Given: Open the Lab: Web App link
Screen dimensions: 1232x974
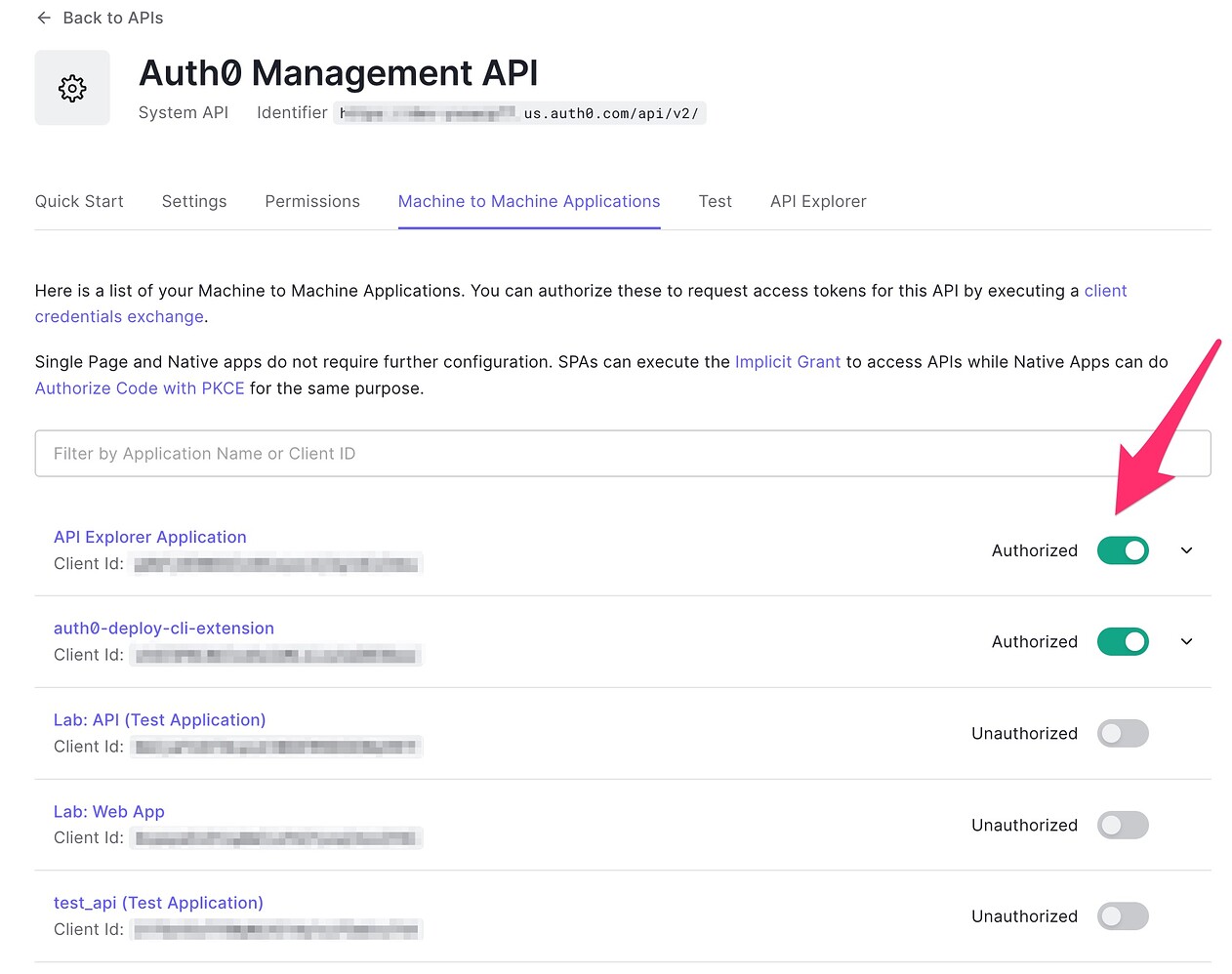Looking at the screenshot, I should [109, 812].
